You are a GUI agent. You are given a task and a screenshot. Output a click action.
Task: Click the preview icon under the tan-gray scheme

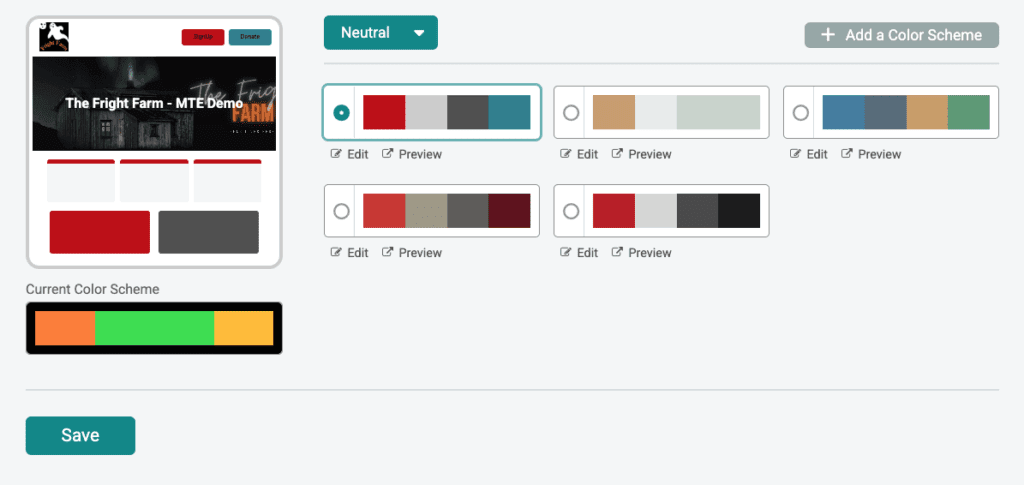tap(617, 154)
